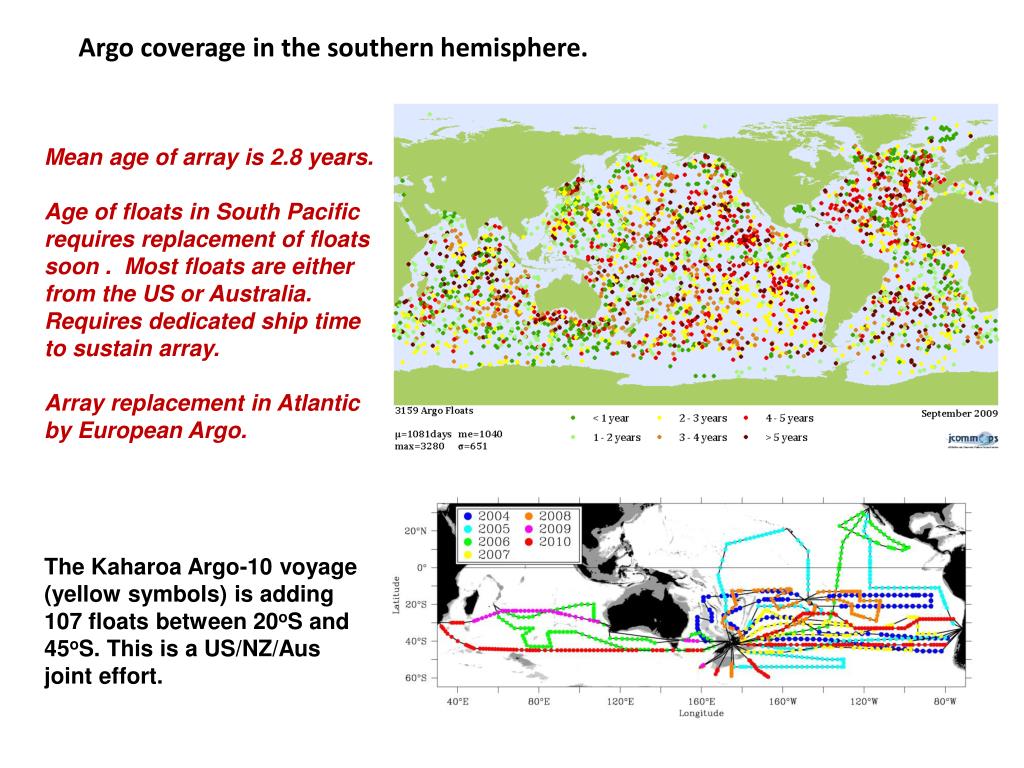Click the jcommops logo

point(973,440)
